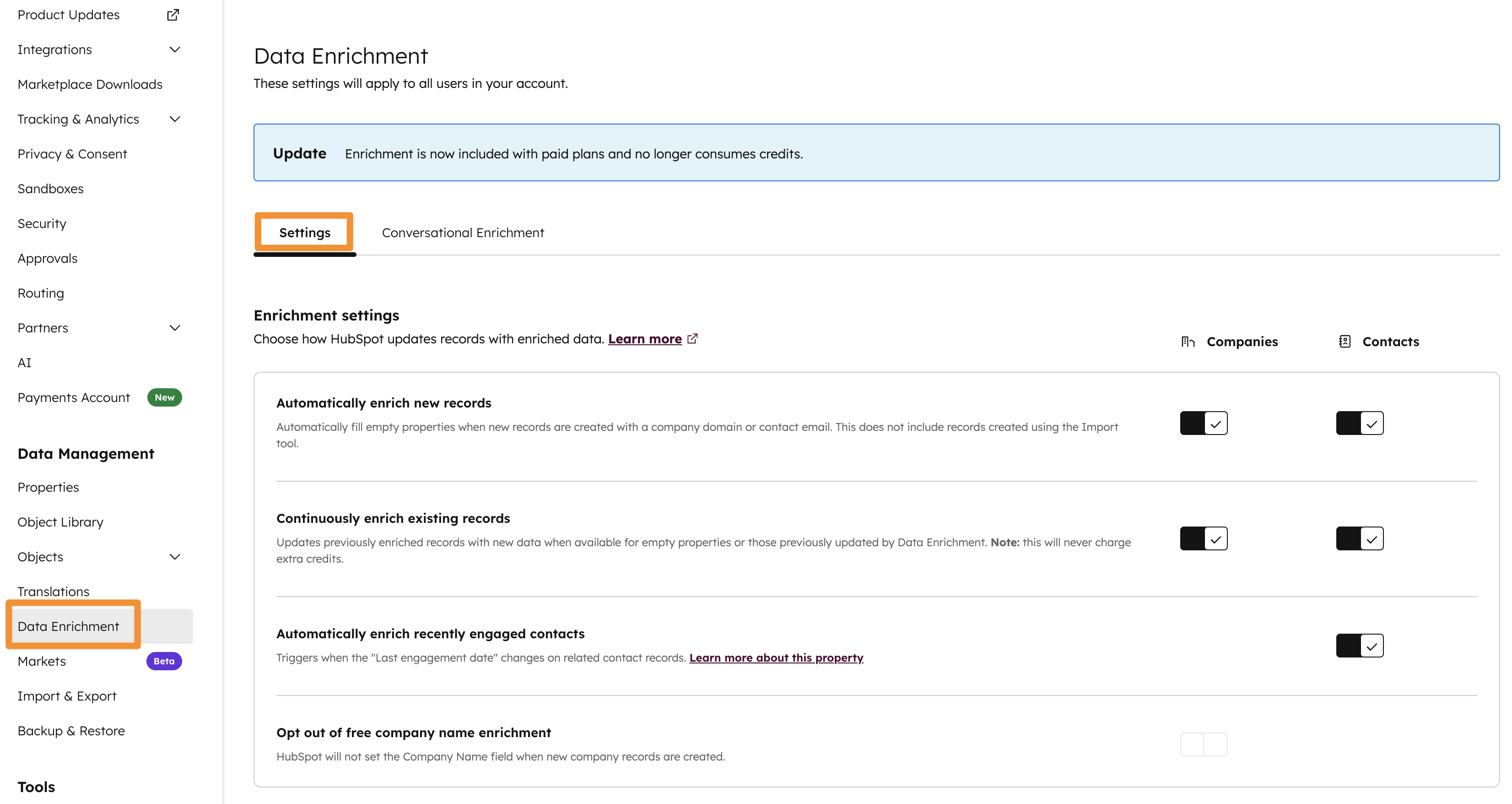1512x804 pixels.
Task: Switch to the Settings tab
Action: (x=305, y=233)
